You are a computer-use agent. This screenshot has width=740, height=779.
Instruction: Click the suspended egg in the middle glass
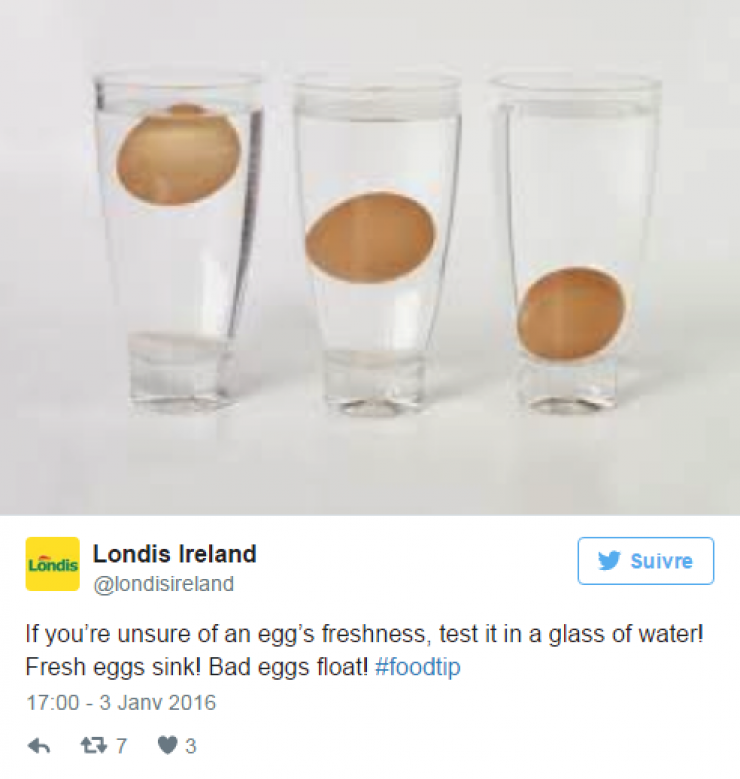pos(371,237)
